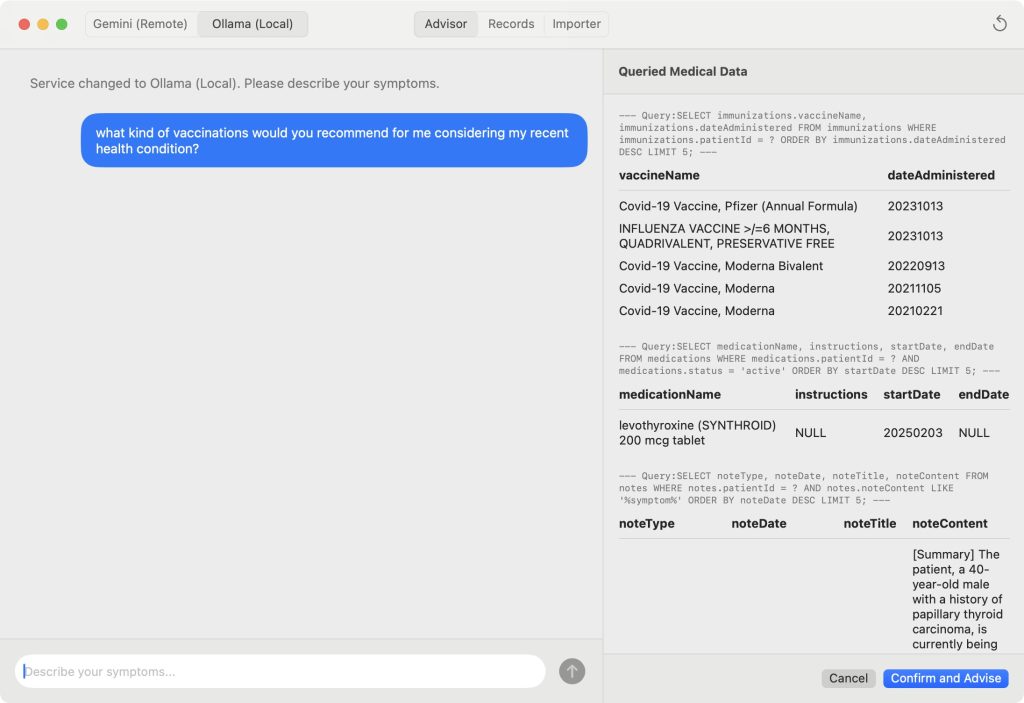The width and height of the screenshot is (1024, 703).
Task: Minimize the window with the yellow button
Action: point(43,24)
